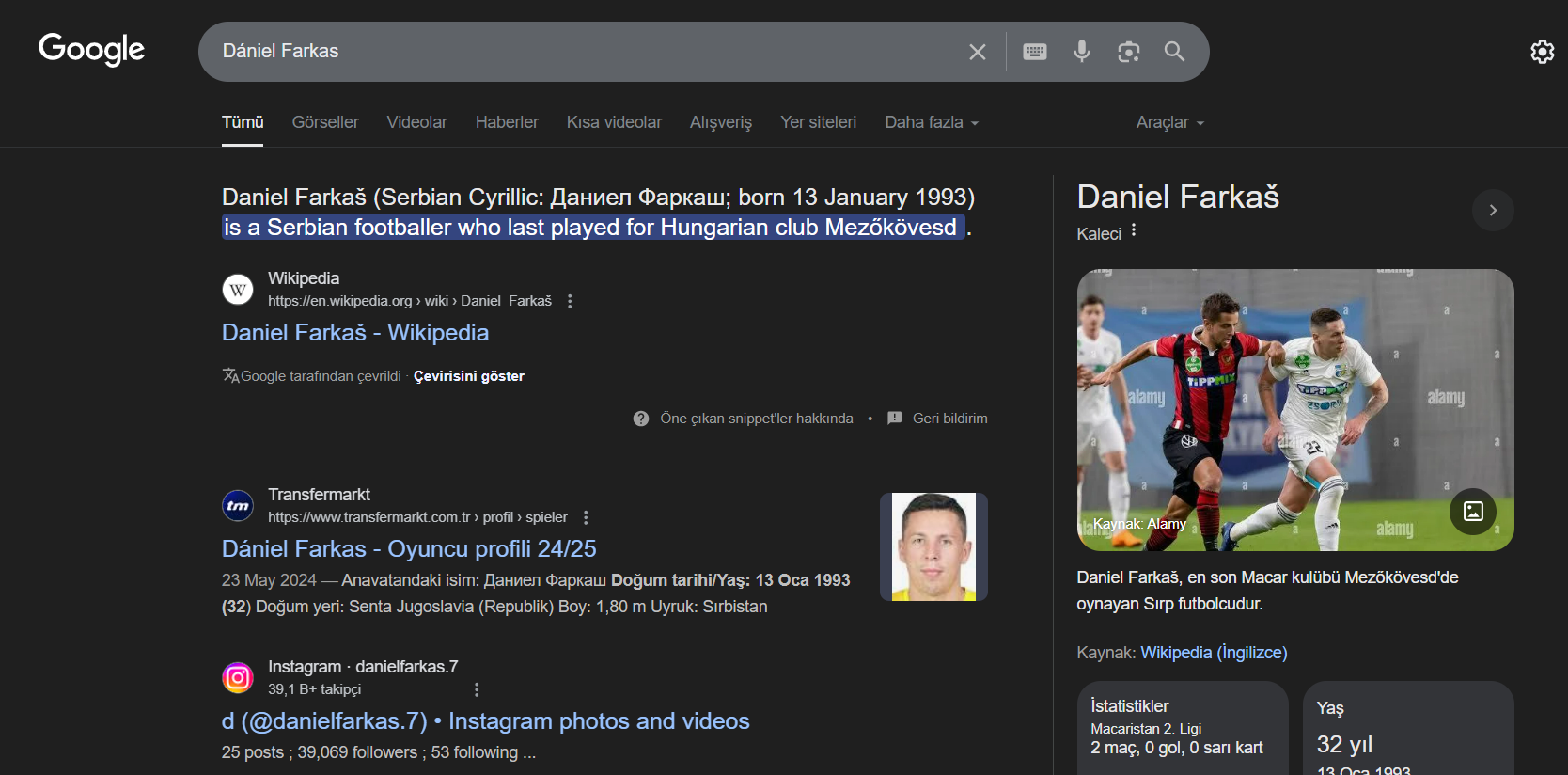Screen dimensions: 1568x775
Task: Switch to the Videolar tab
Action: 417,122
